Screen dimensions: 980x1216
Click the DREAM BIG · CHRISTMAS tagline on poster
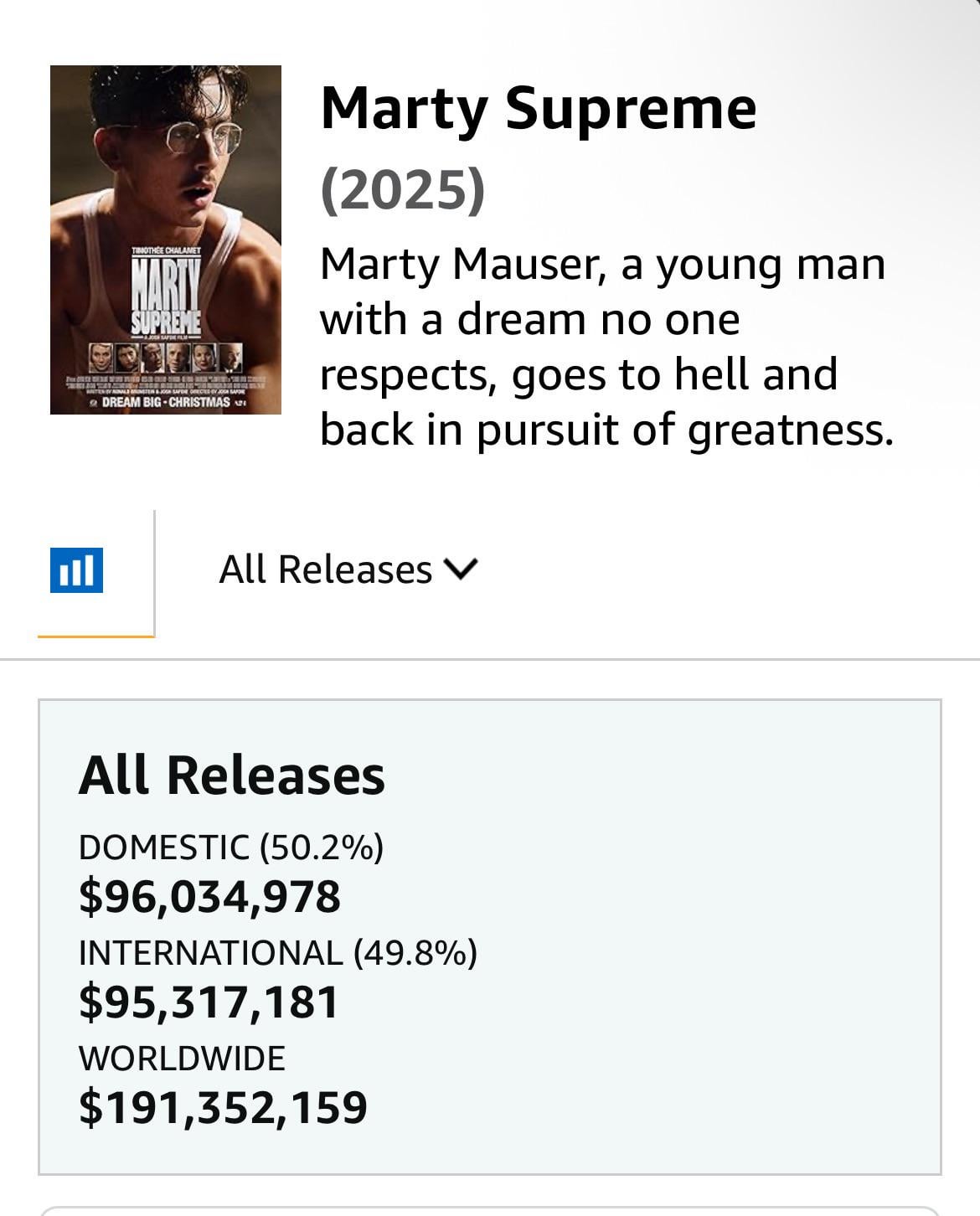pos(166,402)
